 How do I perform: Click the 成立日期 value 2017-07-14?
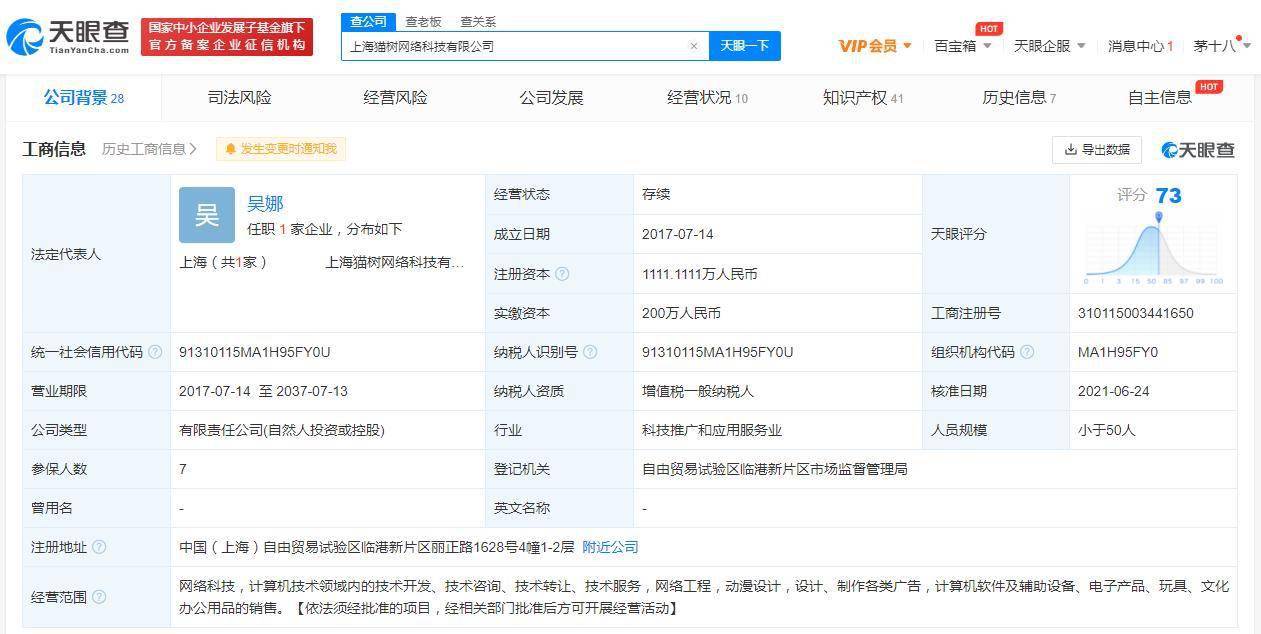(x=676, y=234)
